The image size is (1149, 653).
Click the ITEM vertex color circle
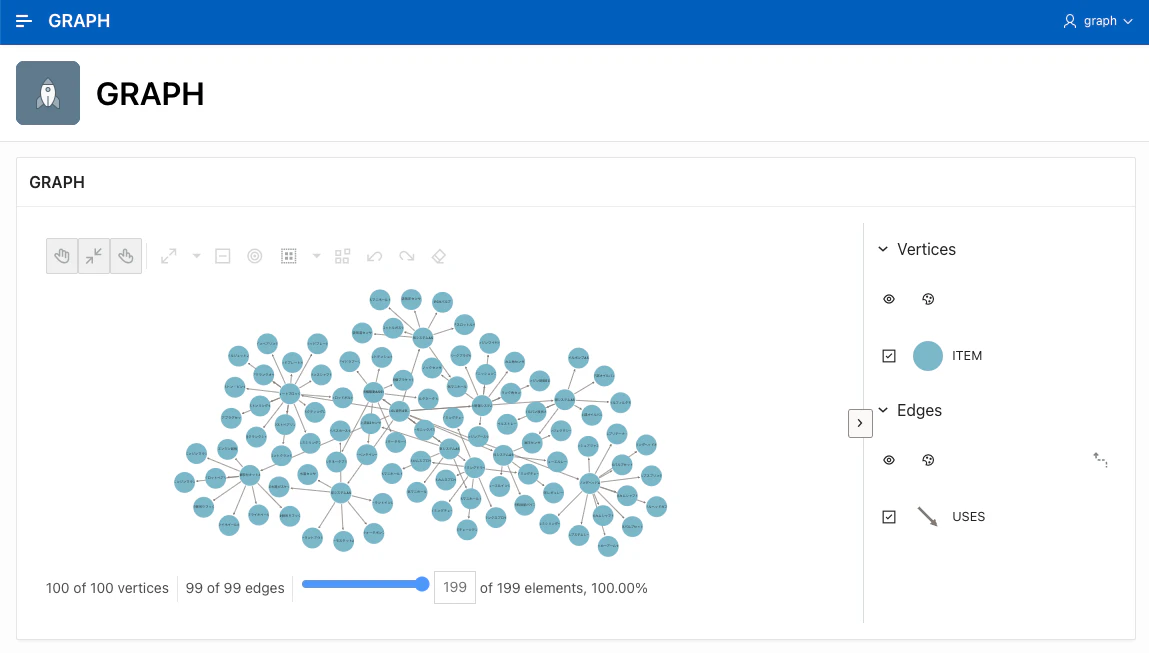point(928,356)
